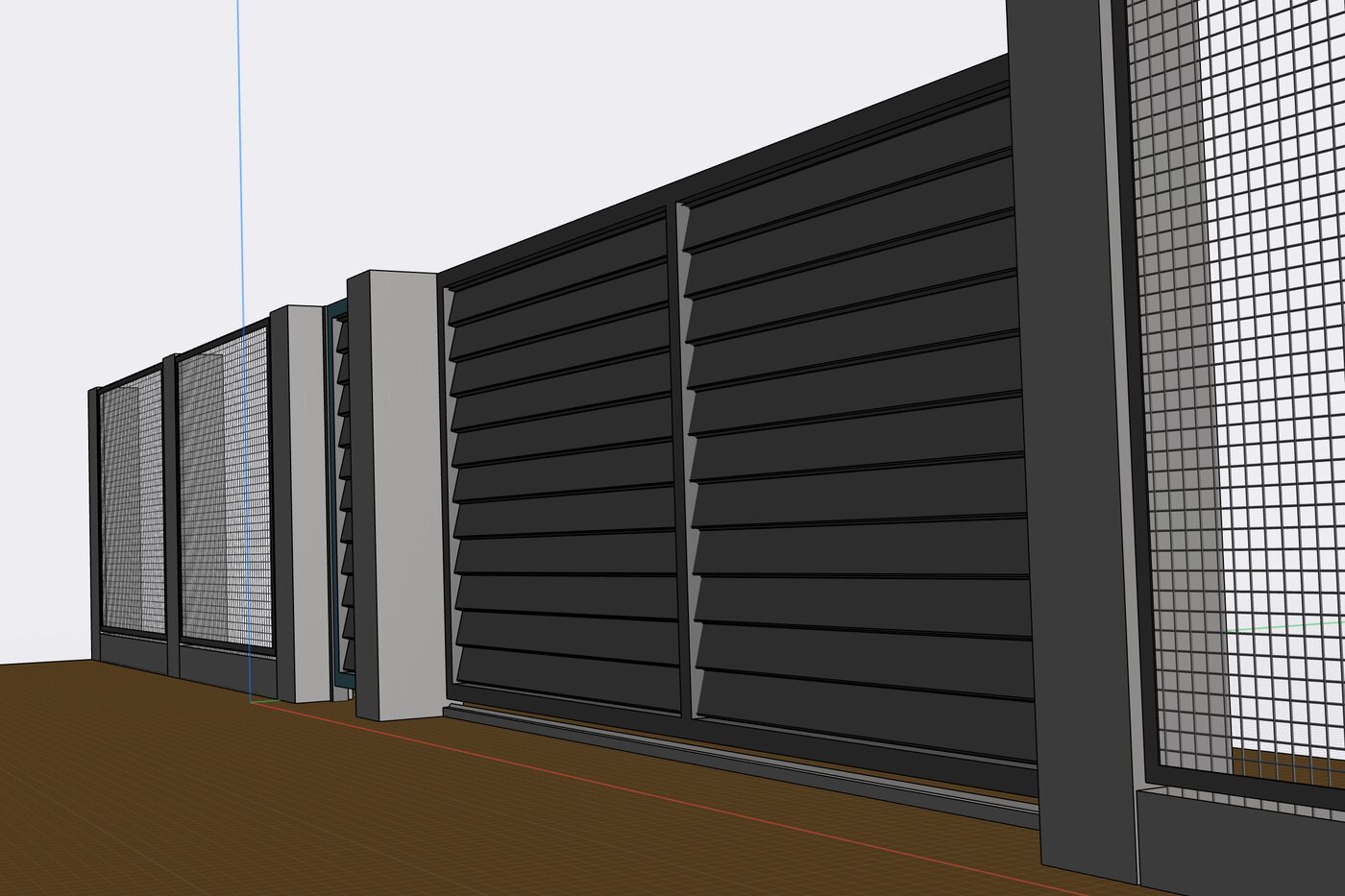Image resolution: width=1345 pixels, height=896 pixels.
Task: Select the second mesh fence panel from left
Action: (x=224, y=490)
